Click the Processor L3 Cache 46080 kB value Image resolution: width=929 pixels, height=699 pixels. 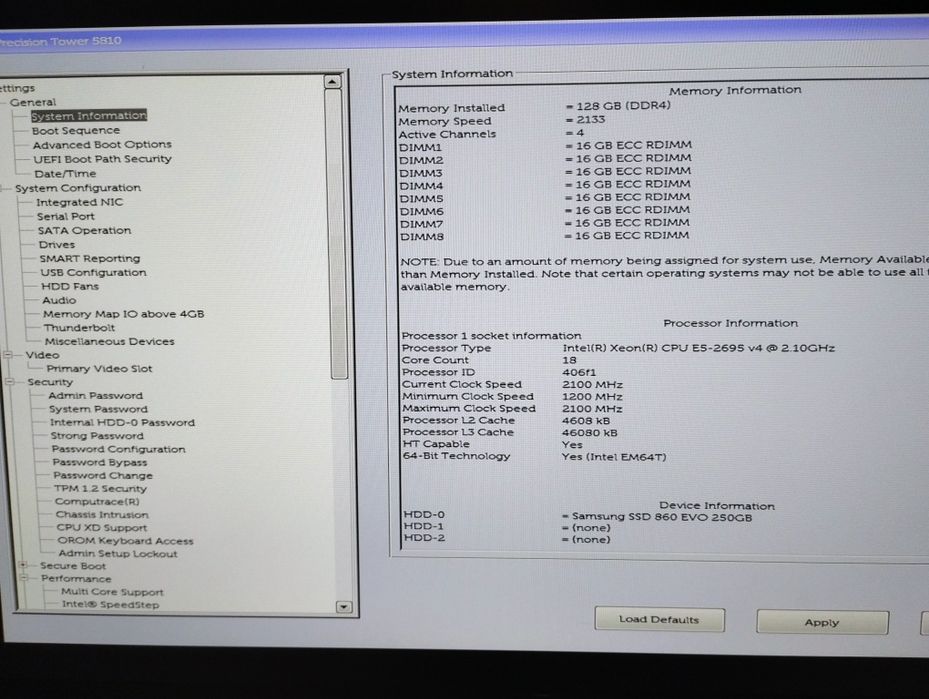pos(590,432)
